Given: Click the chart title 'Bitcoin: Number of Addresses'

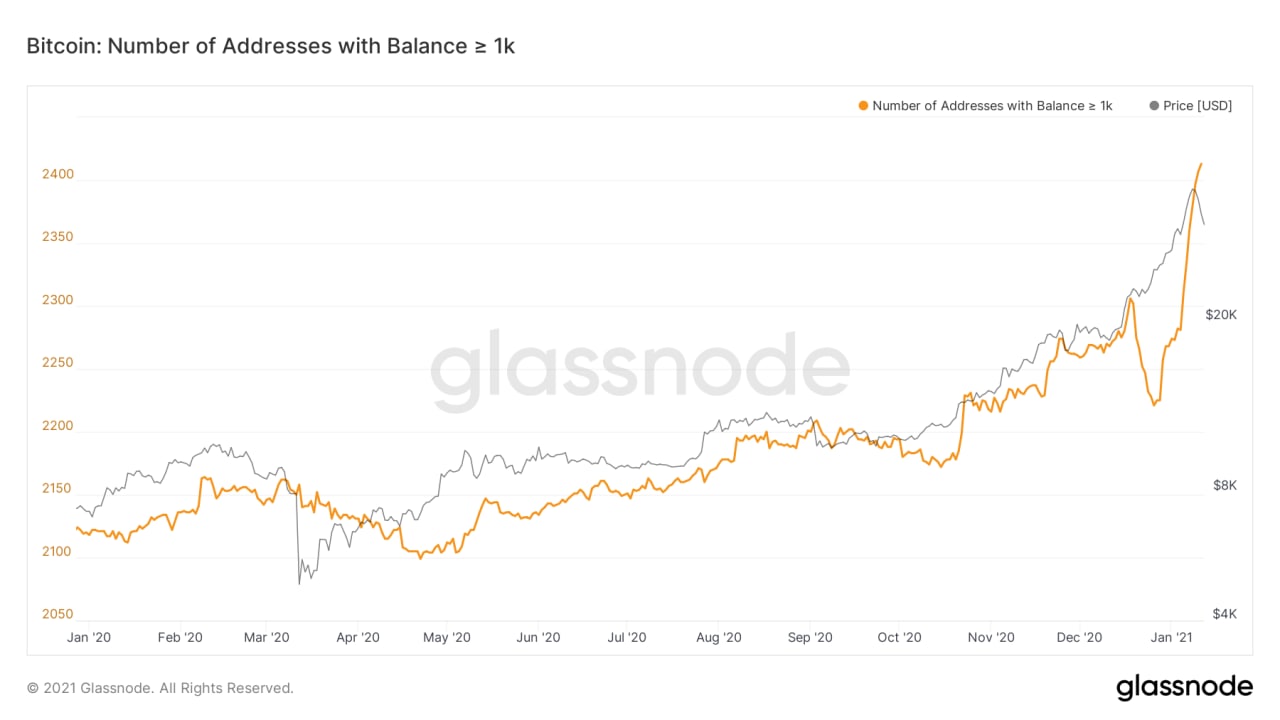Looking at the screenshot, I should pos(270,46).
